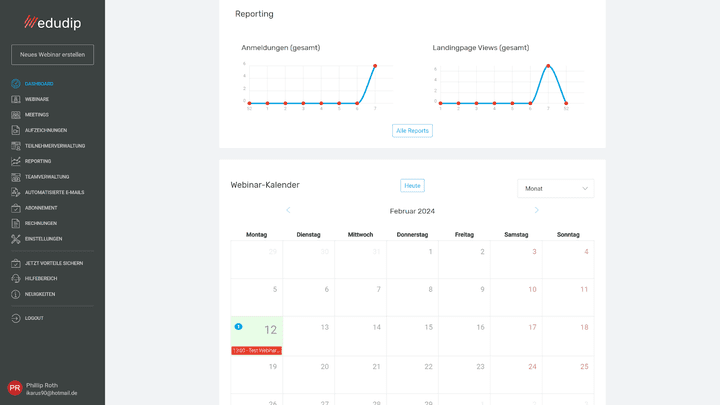Go to next month with right chevron
This screenshot has height=405, width=720.
pos(536,210)
